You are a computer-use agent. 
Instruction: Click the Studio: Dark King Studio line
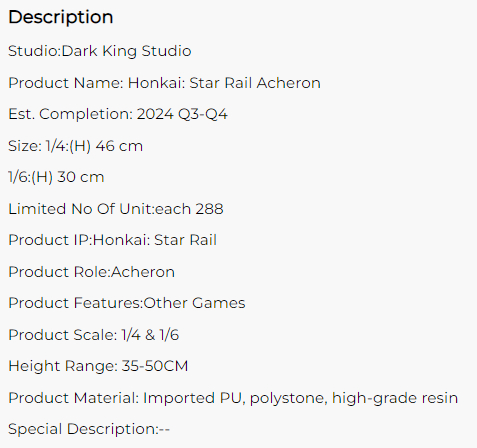point(100,51)
